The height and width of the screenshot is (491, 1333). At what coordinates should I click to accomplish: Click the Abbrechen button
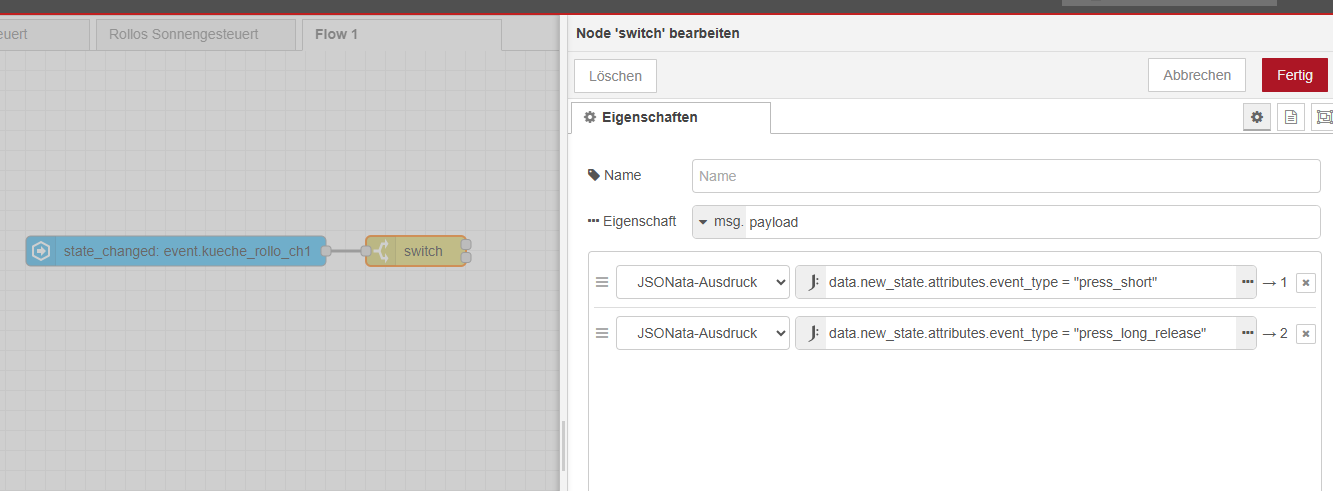coord(1196,76)
